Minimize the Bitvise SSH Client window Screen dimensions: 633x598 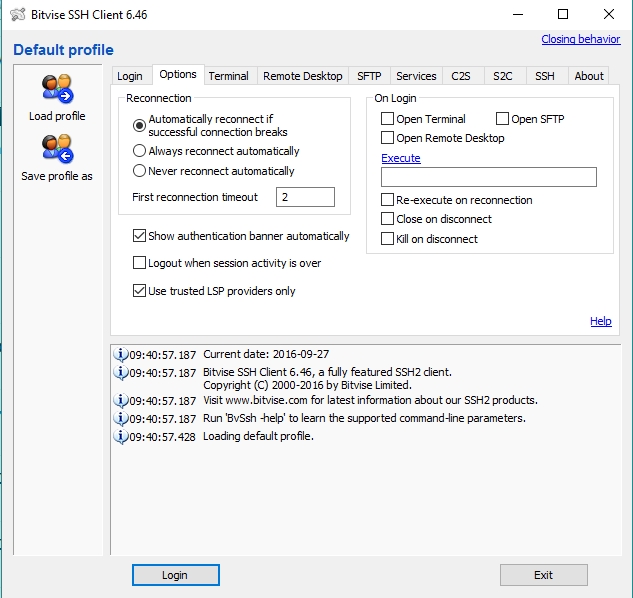(x=518, y=15)
